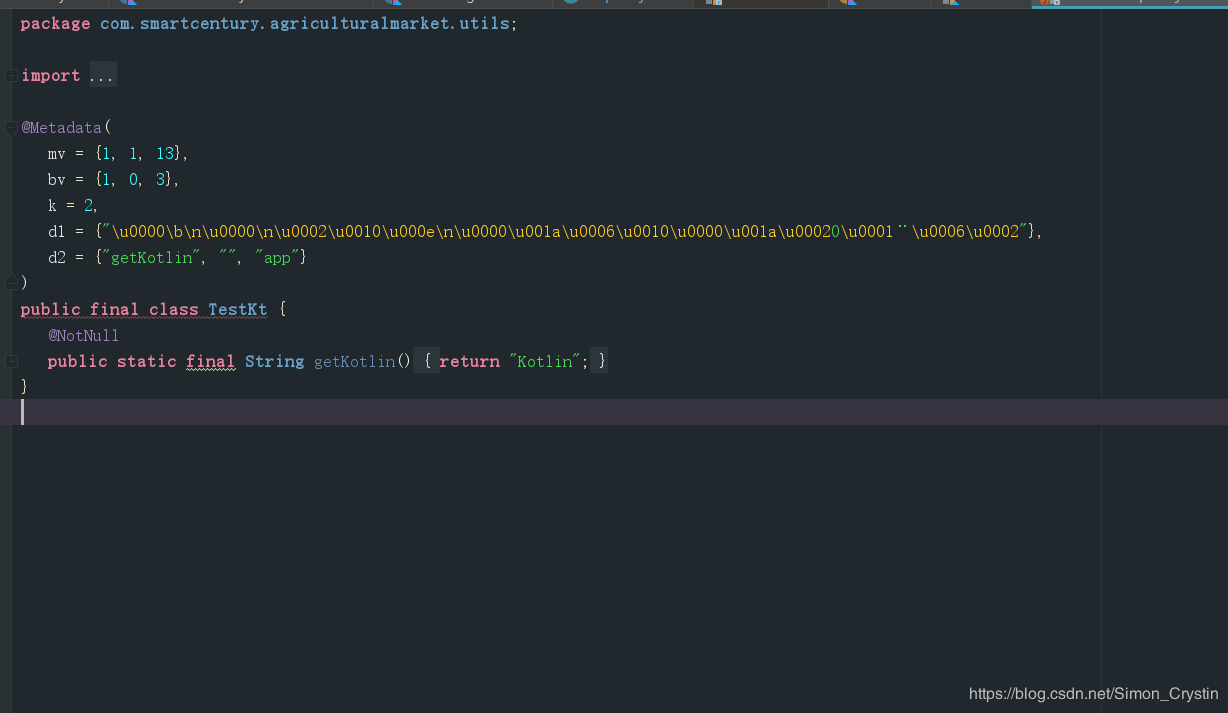This screenshot has height=713, width=1228.
Task: Expand the getKotlin method fold marker
Action: (x=11, y=361)
